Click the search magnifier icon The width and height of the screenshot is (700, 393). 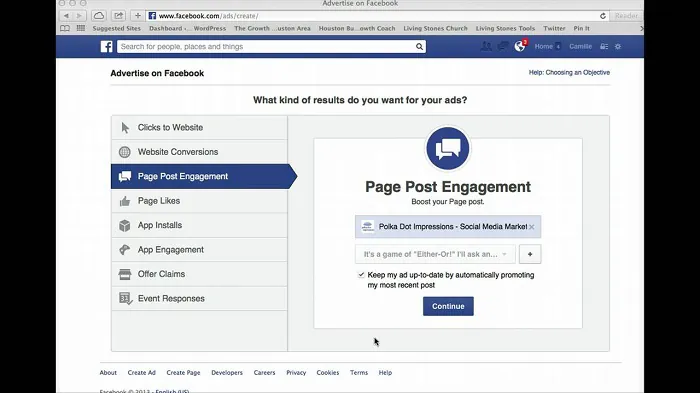[x=419, y=46]
